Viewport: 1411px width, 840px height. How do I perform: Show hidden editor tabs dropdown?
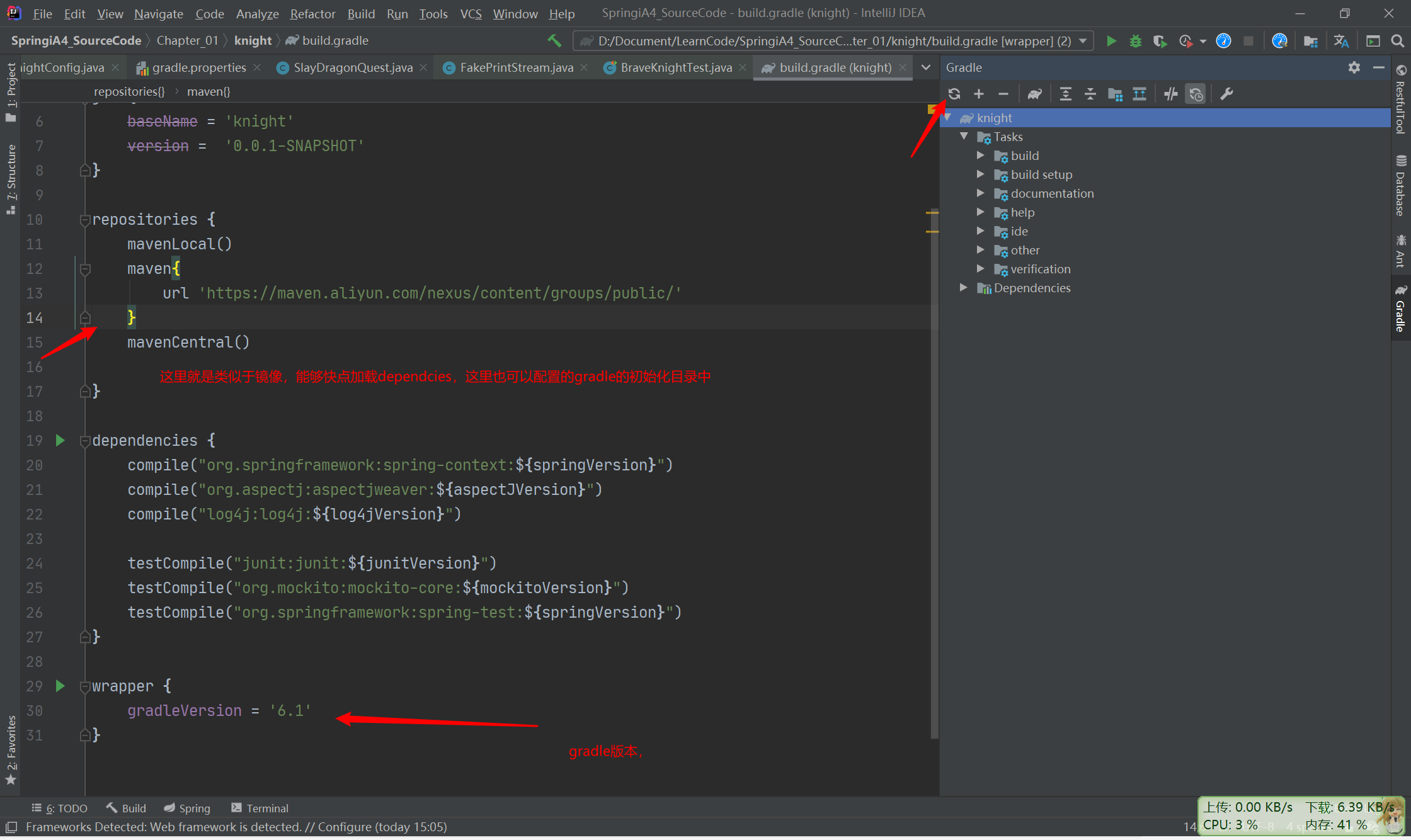(926, 67)
